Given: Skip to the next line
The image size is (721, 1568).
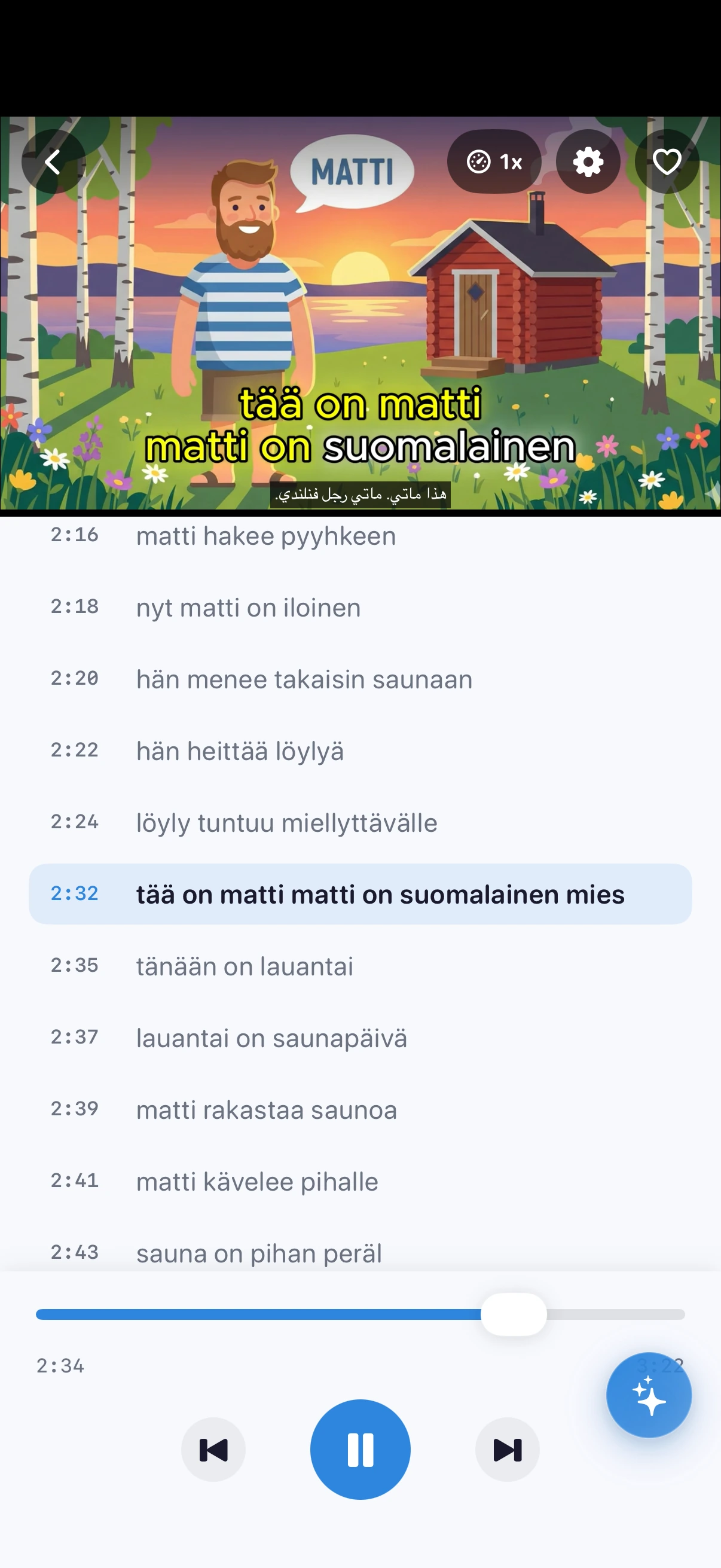Looking at the screenshot, I should (508, 1450).
